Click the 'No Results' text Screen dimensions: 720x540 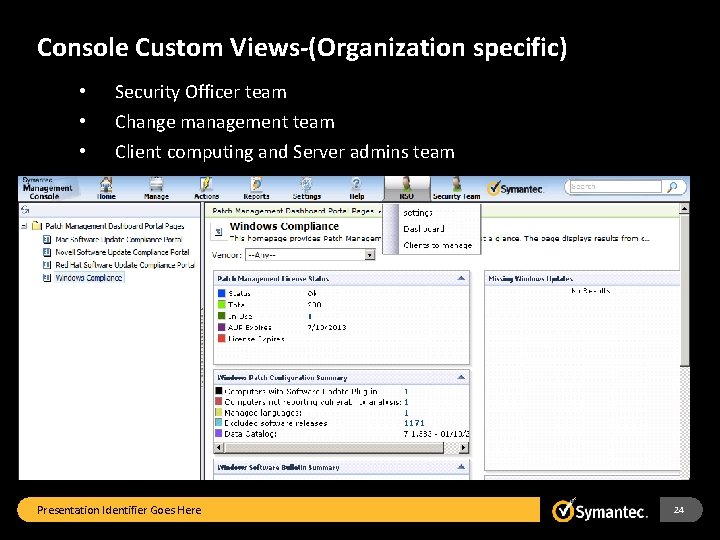point(591,291)
